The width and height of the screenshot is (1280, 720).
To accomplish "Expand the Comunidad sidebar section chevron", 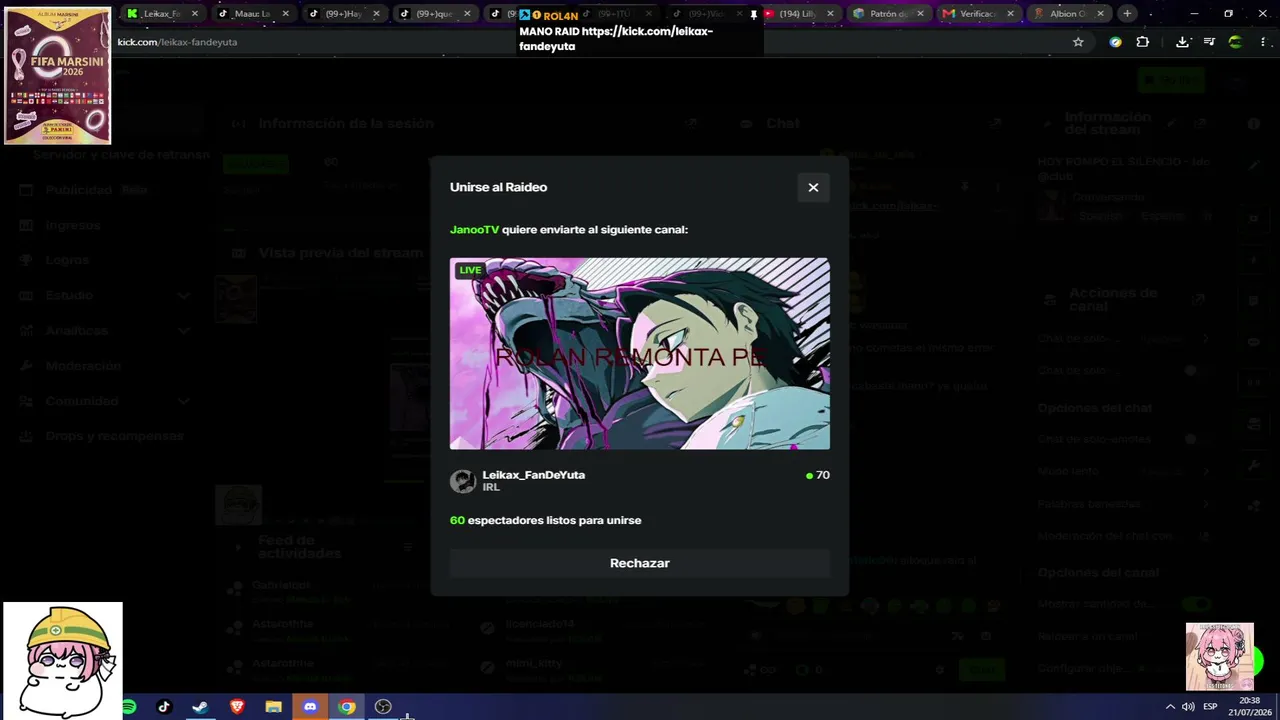I will click(184, 401).
